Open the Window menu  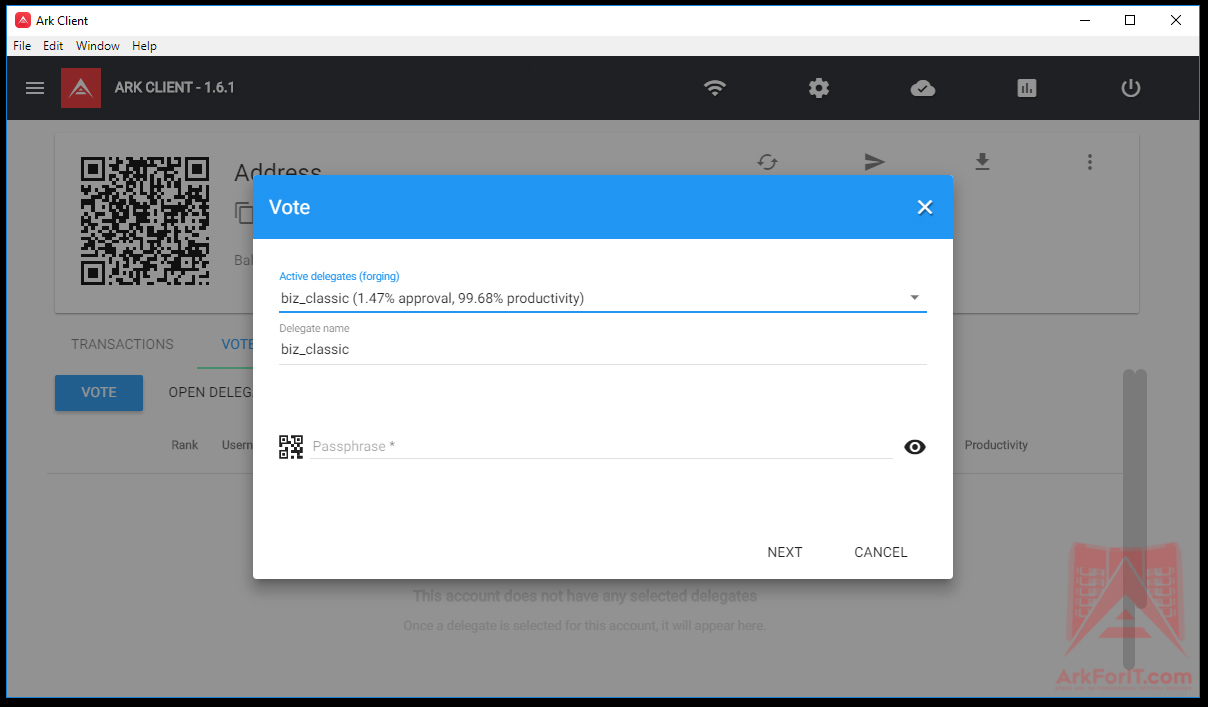[98, 46]
